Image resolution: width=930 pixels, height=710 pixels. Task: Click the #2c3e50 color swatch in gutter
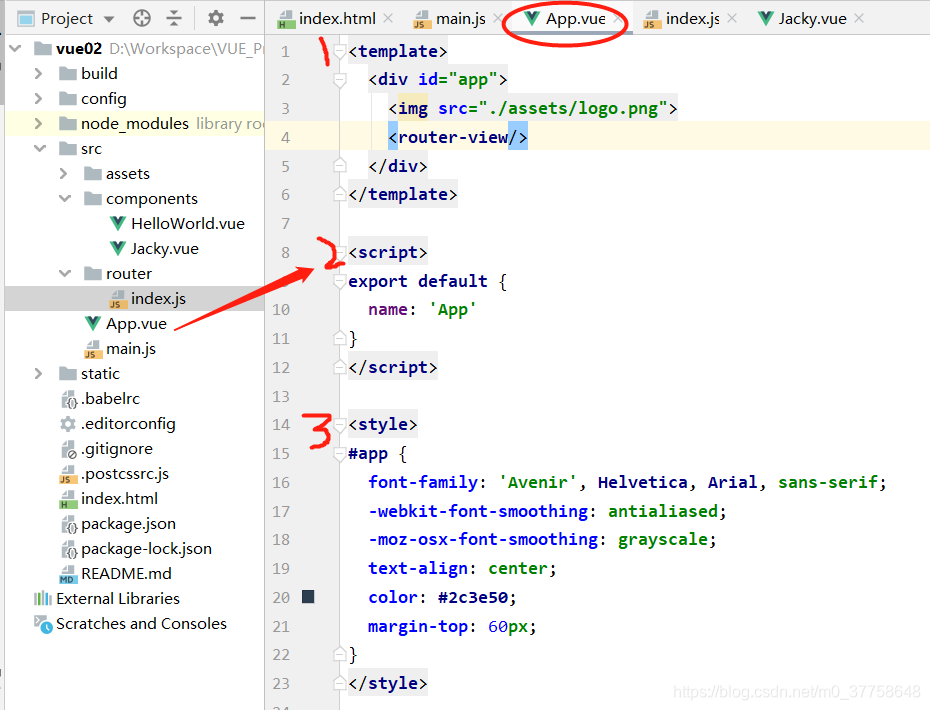pos(308,596)
